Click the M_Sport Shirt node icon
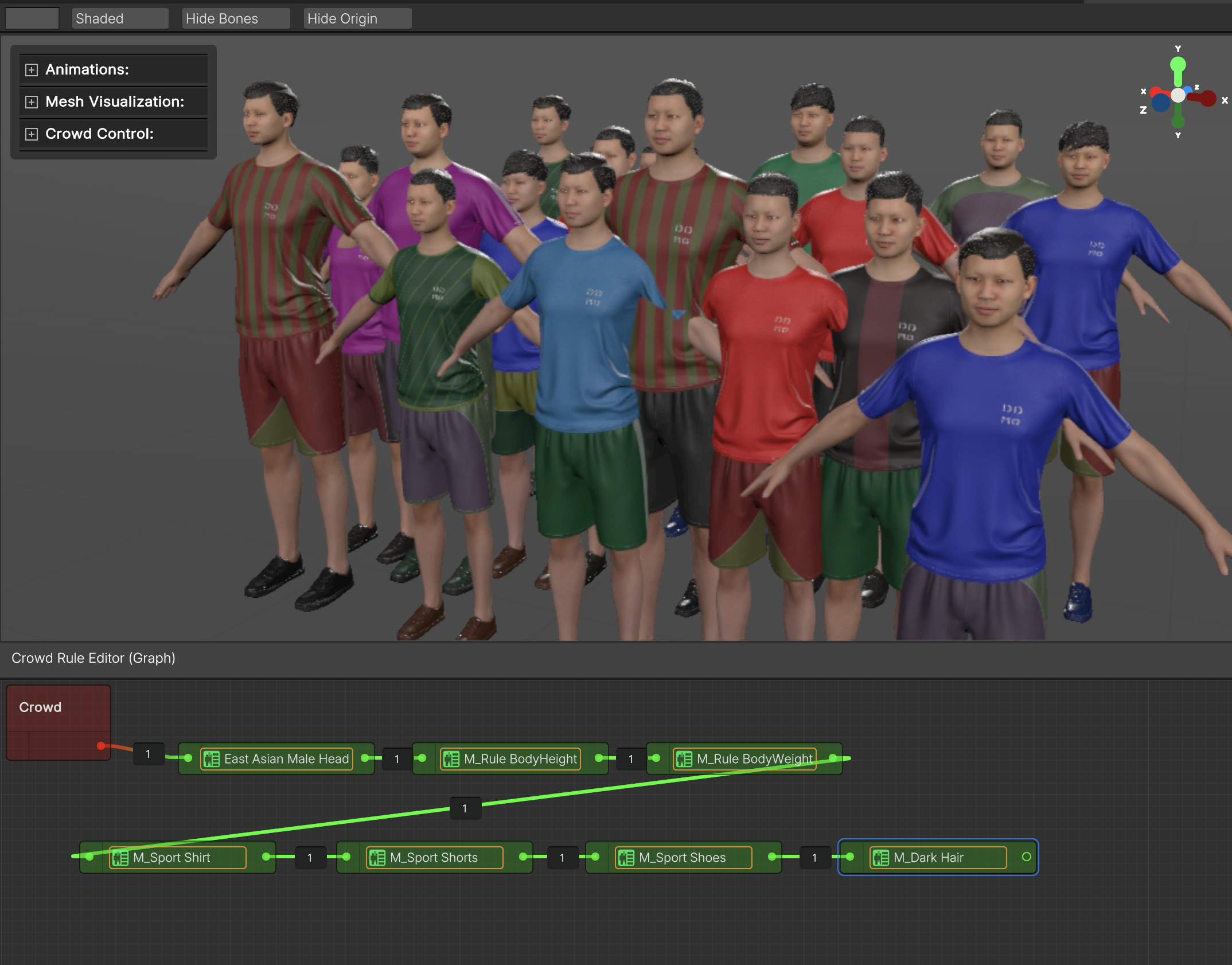The width and height of the screenshot is (1232, 965). click(120, 858)
